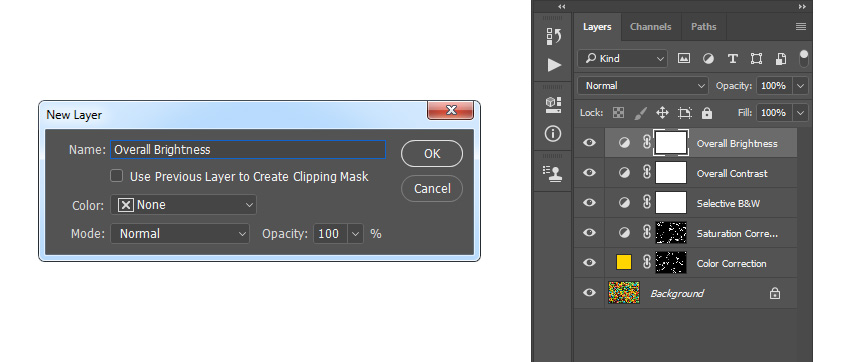Select the Selective B&W mask thumbnail
850x362 pixels.
tap(671, 203)
